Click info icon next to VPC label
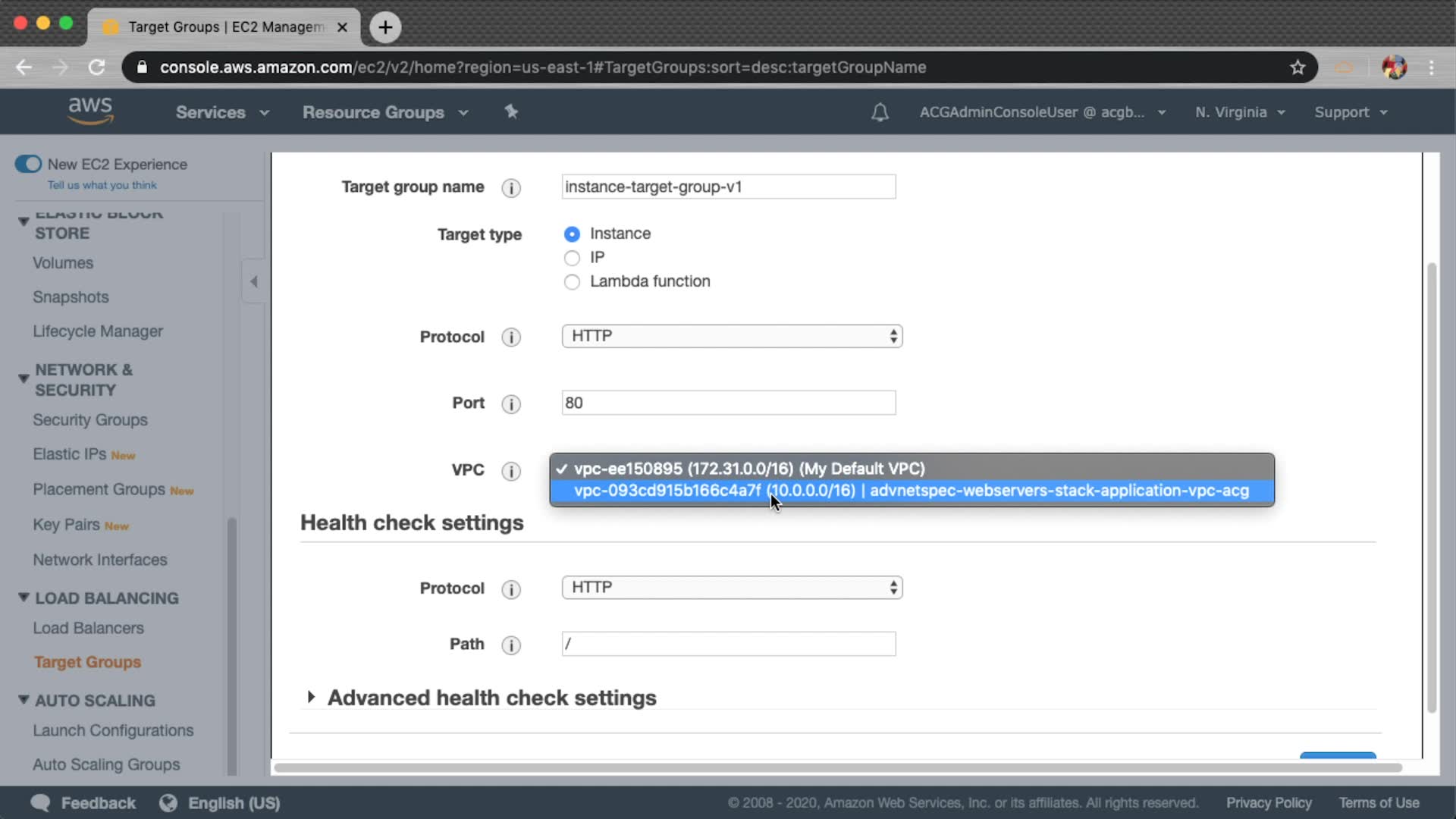 (511, 471)
